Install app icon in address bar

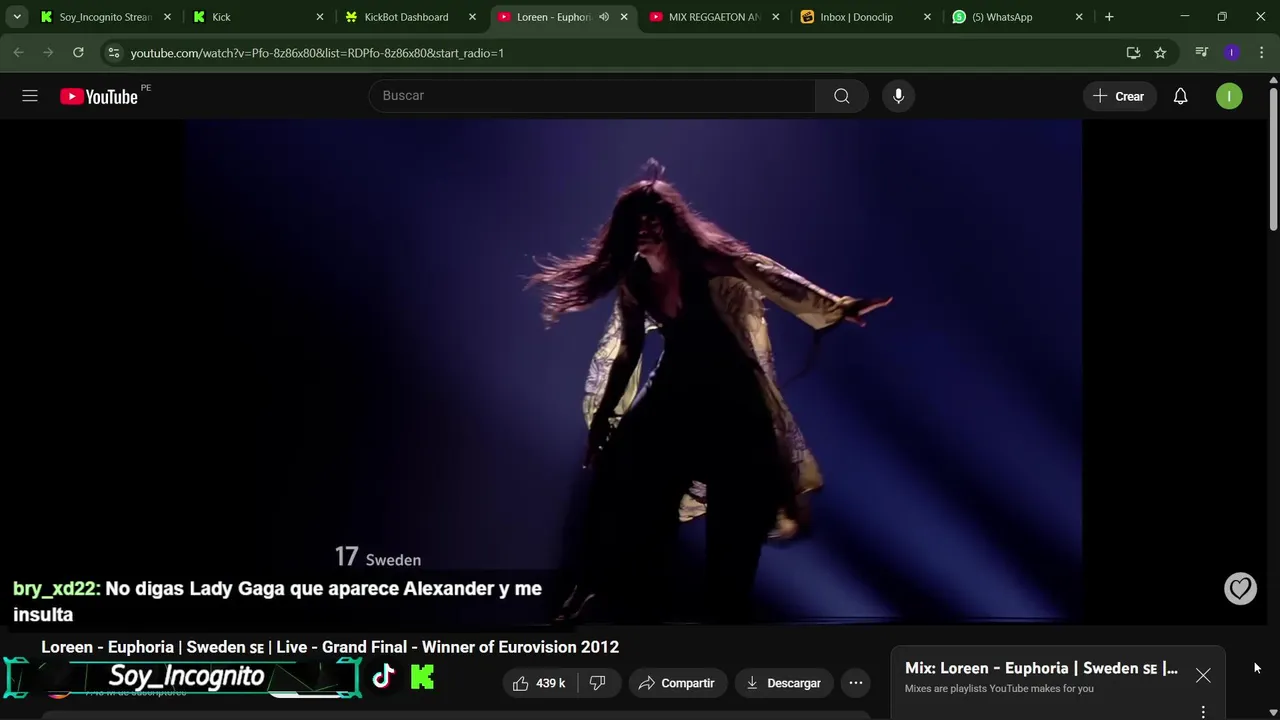(1133, 53)
